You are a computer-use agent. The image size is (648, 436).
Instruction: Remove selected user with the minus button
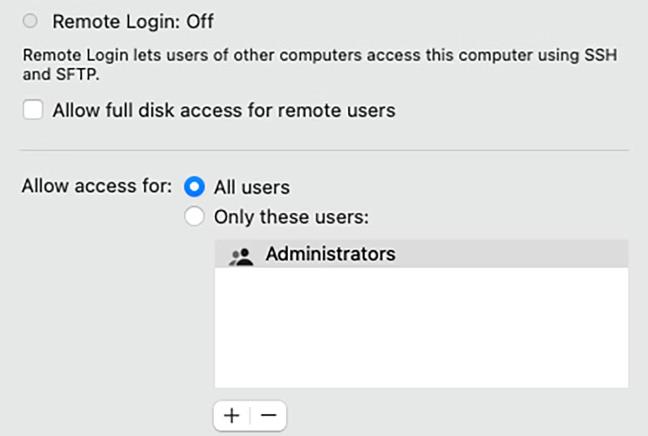pos(267,415)
